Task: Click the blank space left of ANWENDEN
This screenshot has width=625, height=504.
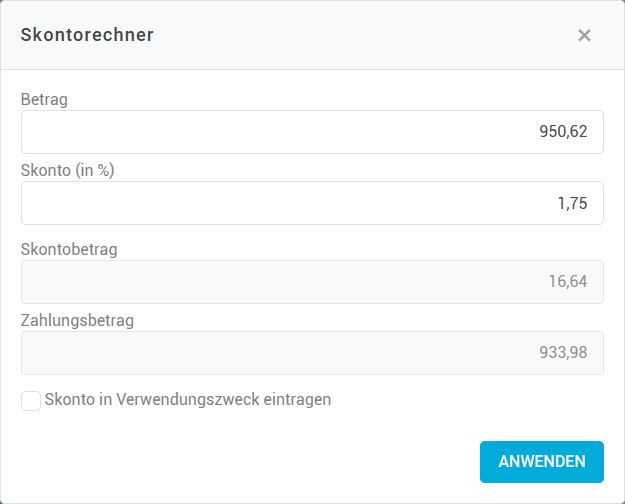Action: (250, 462)
